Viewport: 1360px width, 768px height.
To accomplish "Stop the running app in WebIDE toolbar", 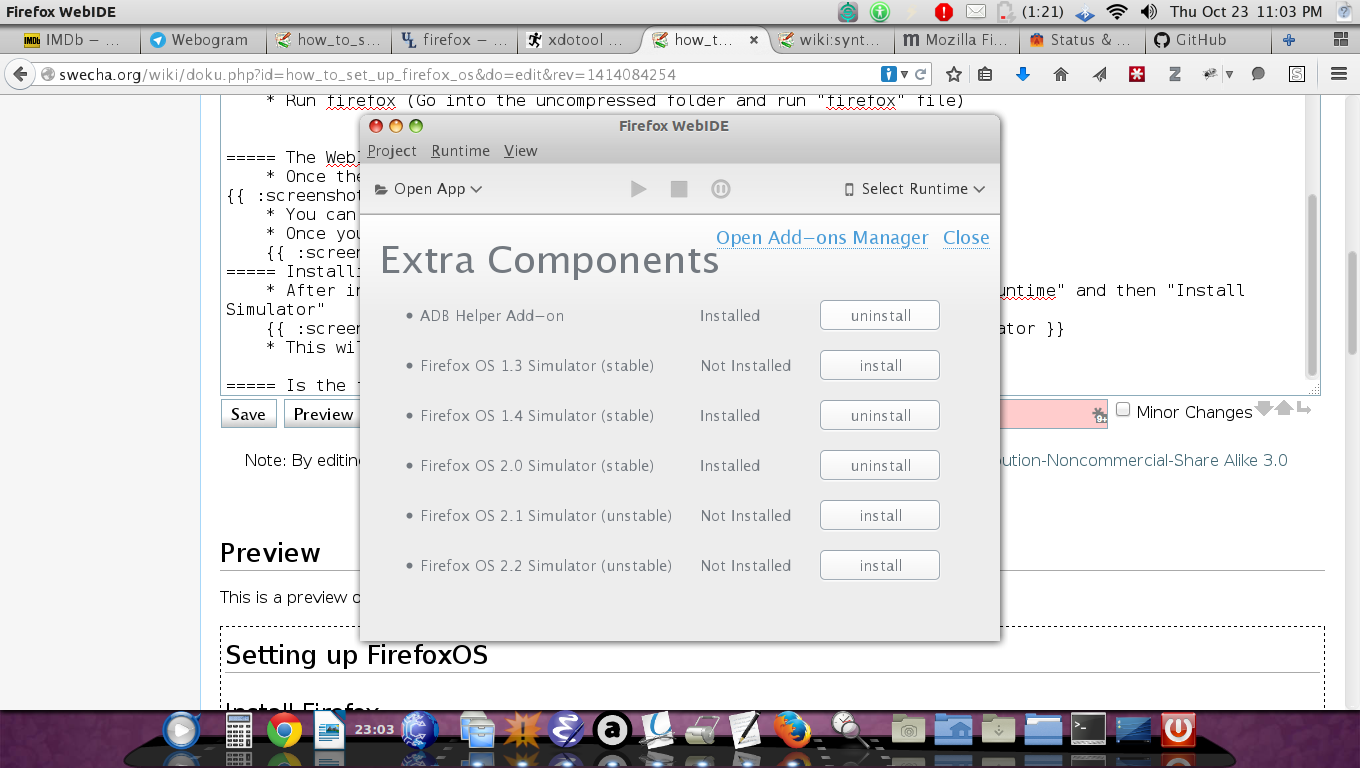I will [x=679, y=189].
